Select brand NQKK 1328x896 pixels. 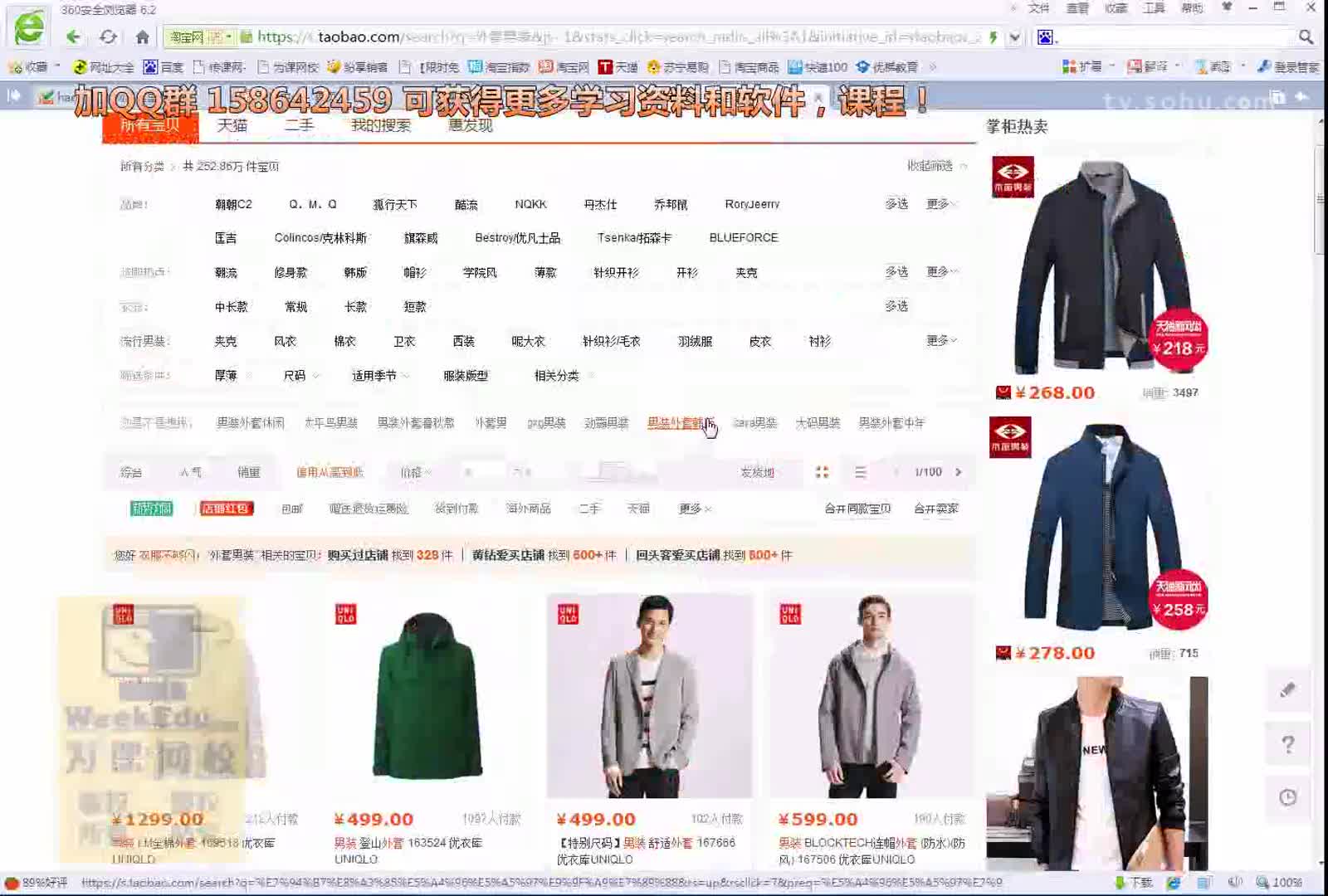click(x=530, y=204)
